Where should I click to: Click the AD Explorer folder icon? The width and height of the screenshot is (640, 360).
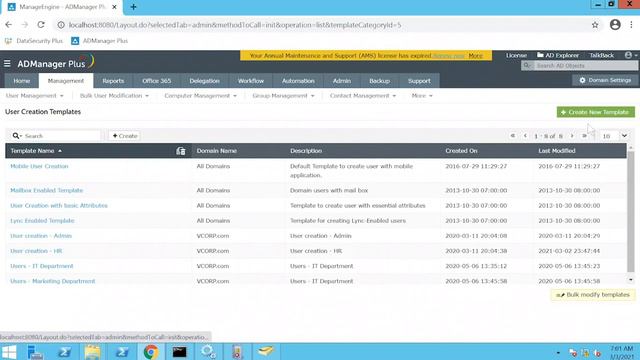540,55
